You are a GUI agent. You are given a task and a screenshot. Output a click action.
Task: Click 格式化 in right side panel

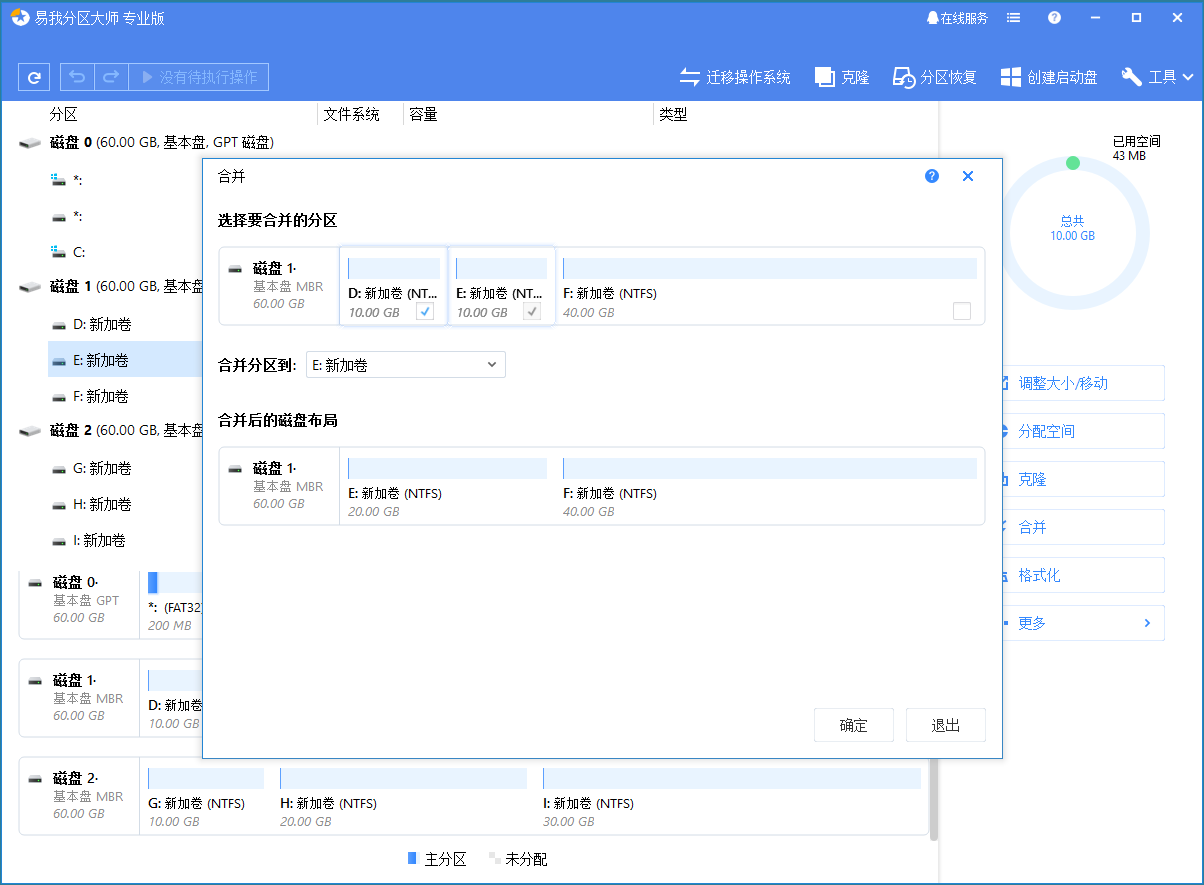(x=1083, y=575)
